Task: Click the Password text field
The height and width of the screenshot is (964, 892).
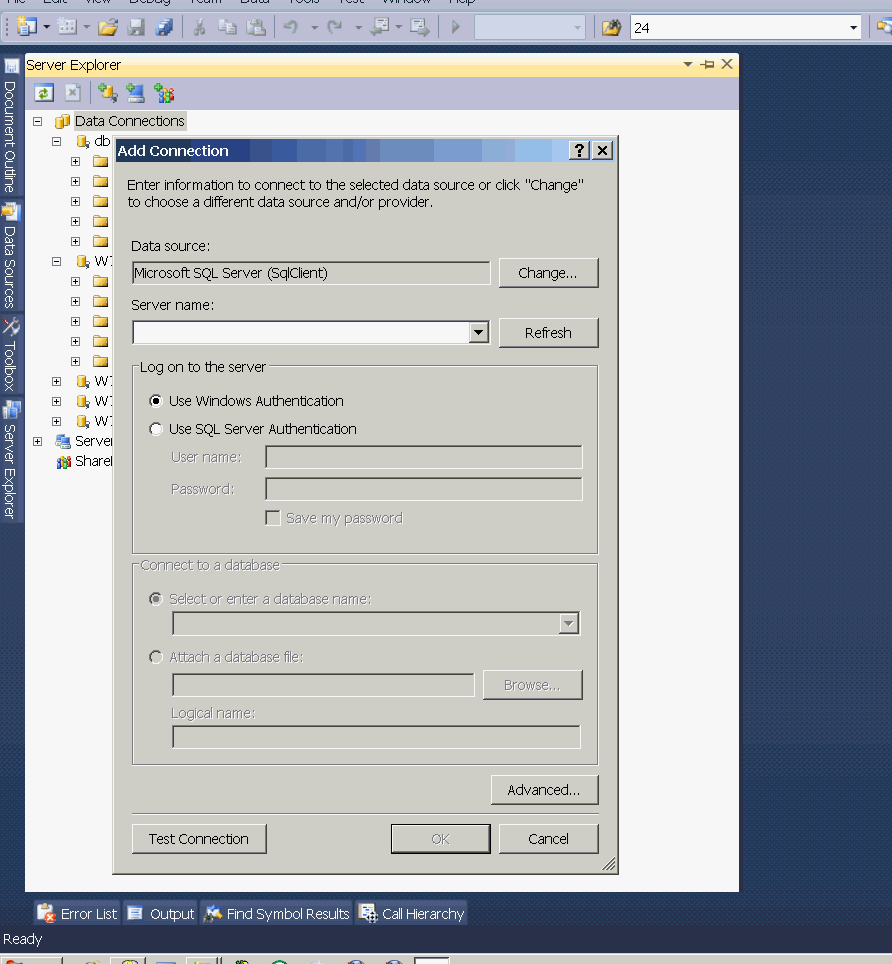Action: pos(424,489)
